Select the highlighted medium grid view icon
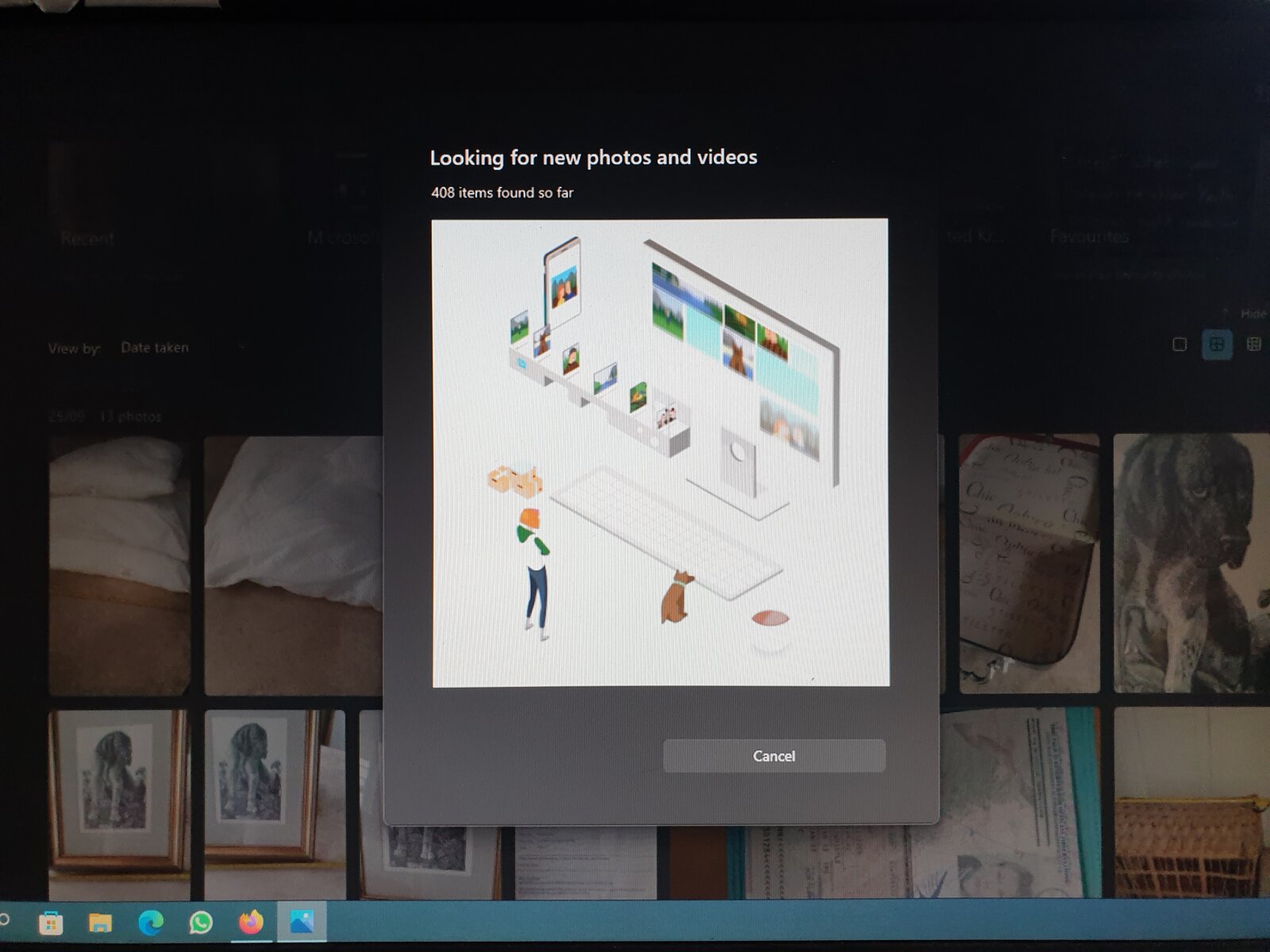The image size is (1270, 952). tap(1216, 344)
